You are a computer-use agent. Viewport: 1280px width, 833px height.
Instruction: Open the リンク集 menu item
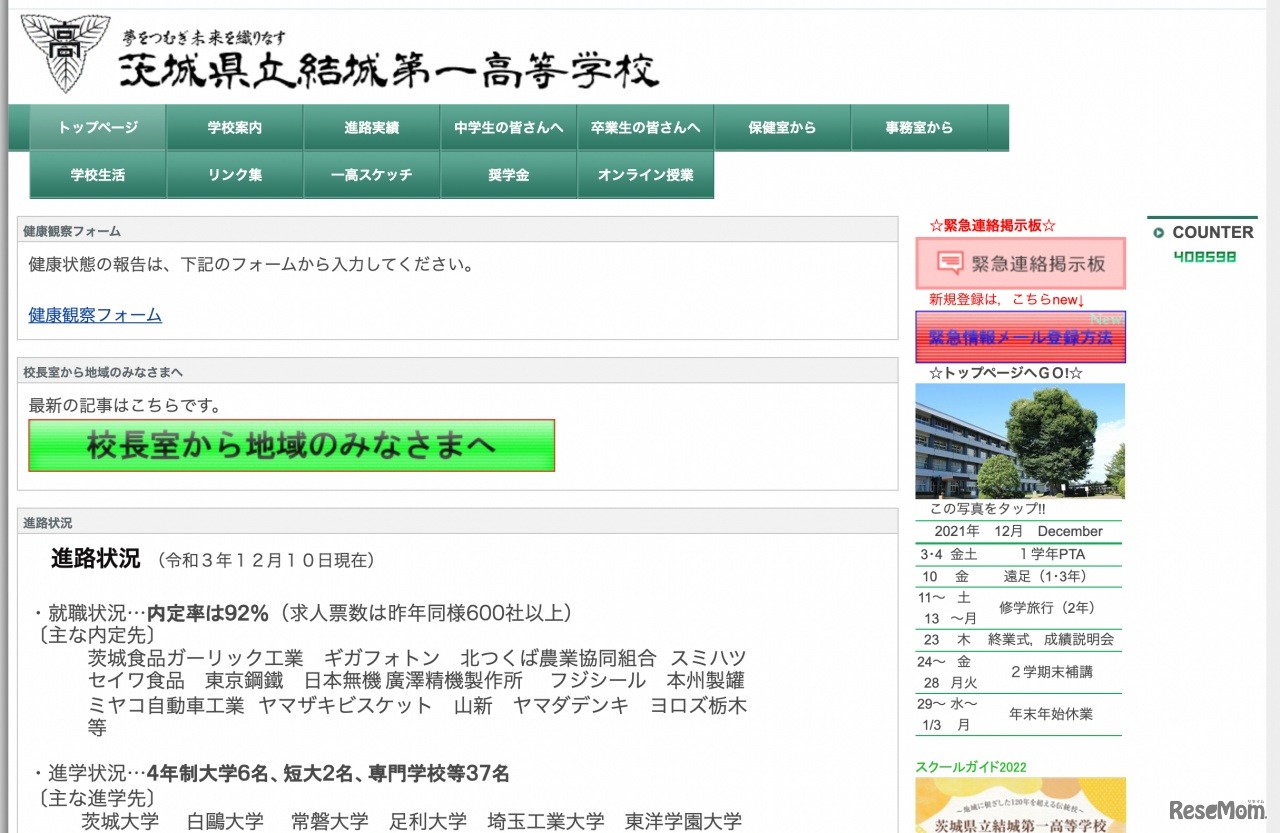[234, 174]
